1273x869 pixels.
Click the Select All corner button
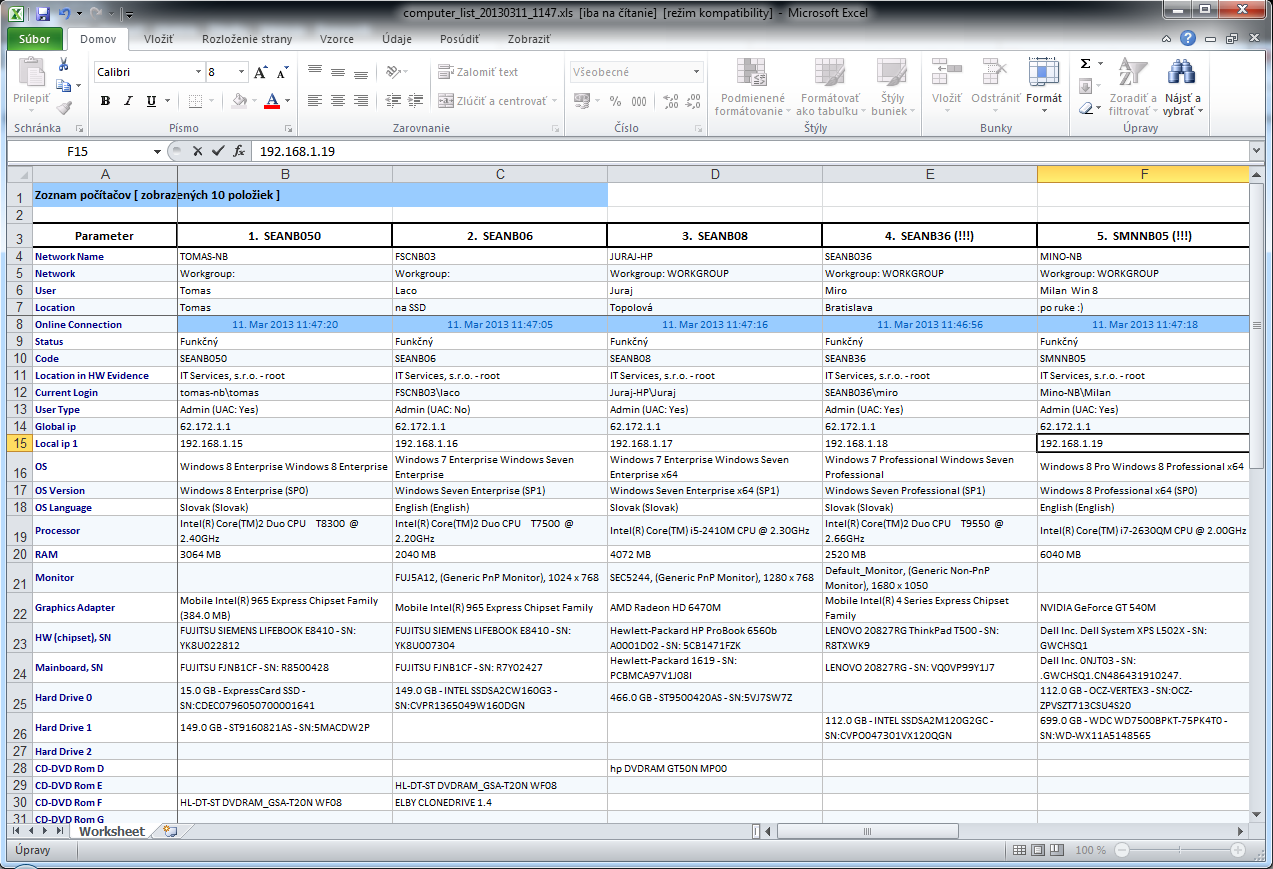click(20, 174)
